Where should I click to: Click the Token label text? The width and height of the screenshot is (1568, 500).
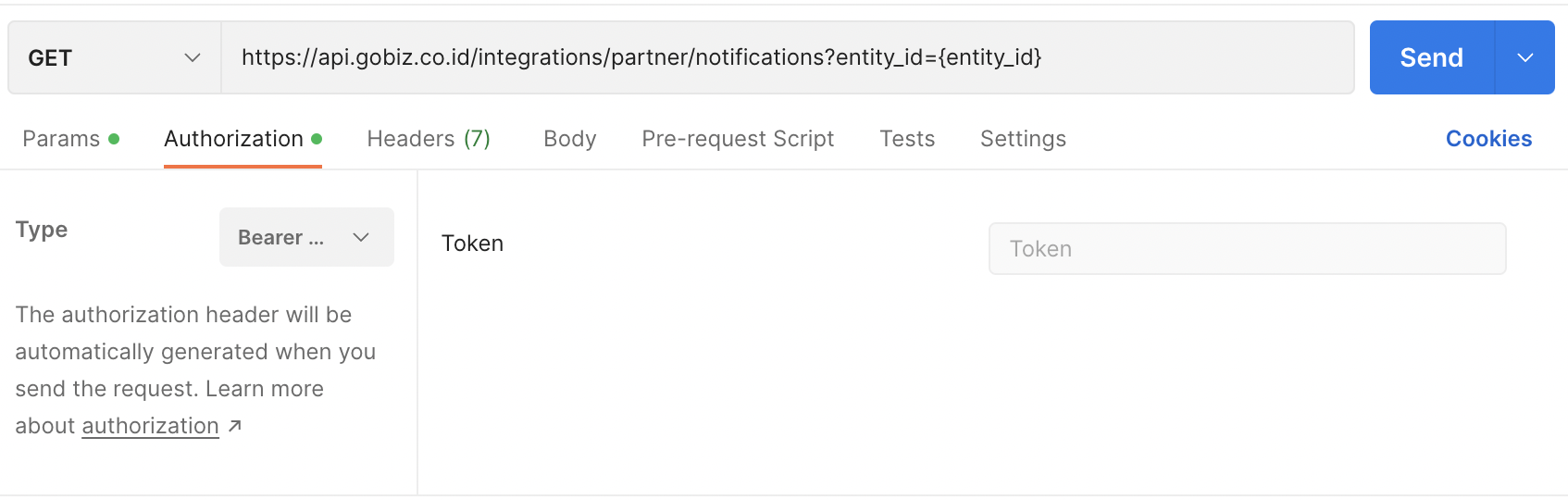pyautogui.click(x=472, y=244)
